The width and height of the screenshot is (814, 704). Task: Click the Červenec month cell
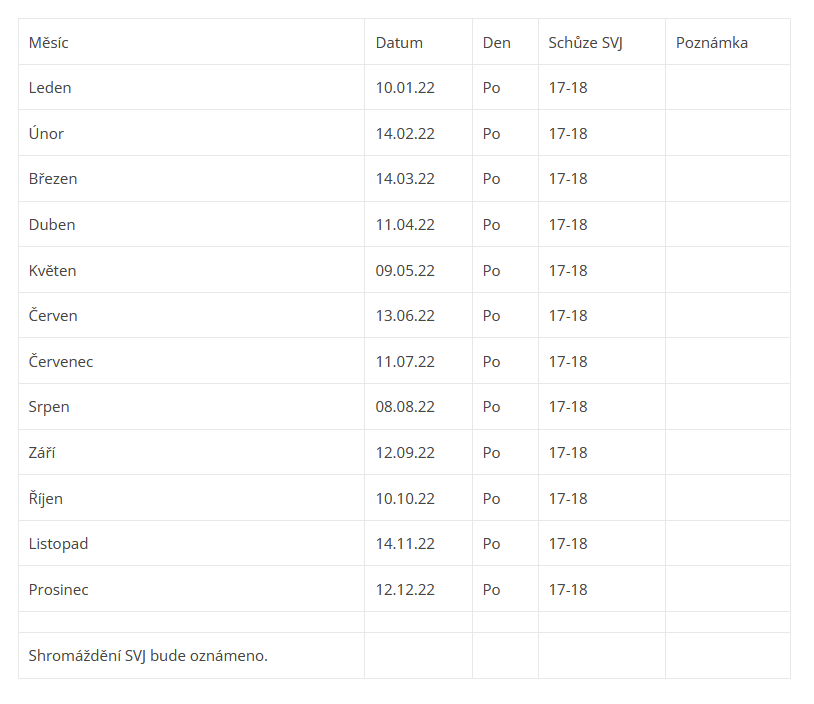tap(61, 362)
